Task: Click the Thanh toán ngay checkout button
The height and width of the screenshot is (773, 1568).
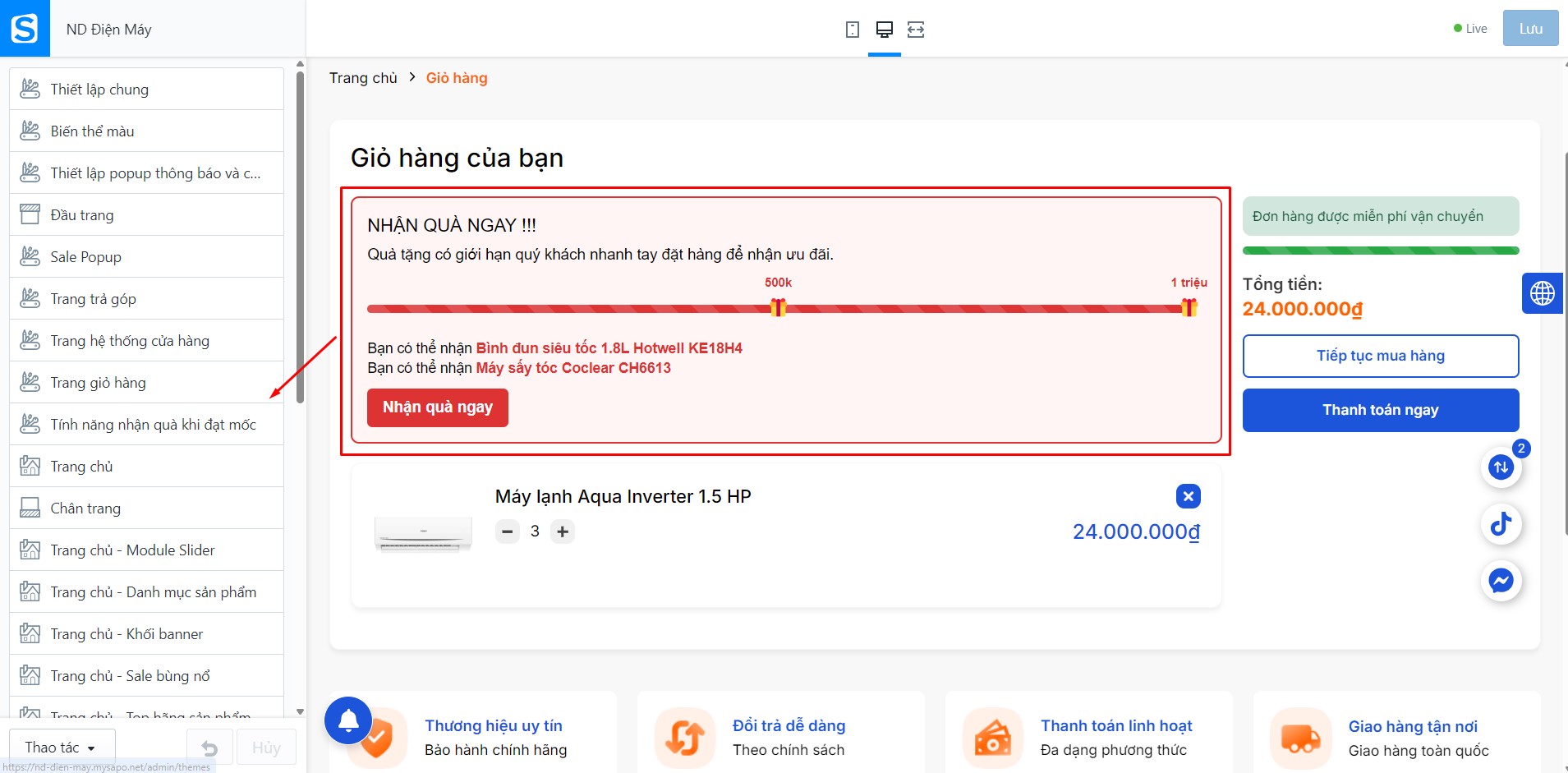Action: (x=1381, y=410)
